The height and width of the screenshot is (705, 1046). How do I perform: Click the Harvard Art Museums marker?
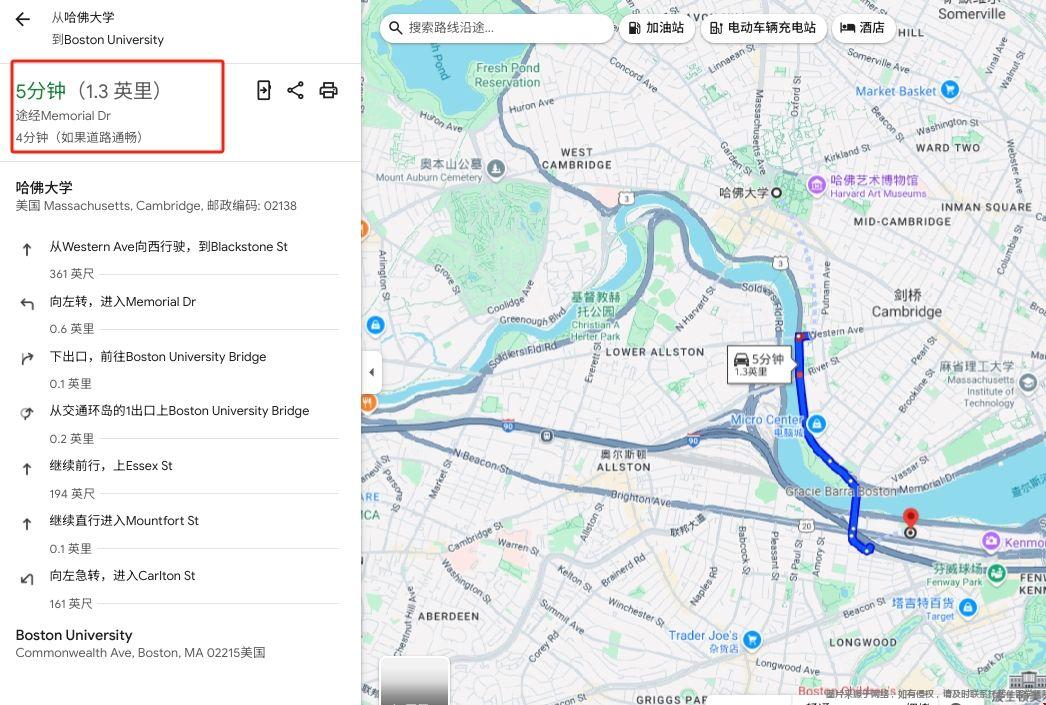pos(816,183)
